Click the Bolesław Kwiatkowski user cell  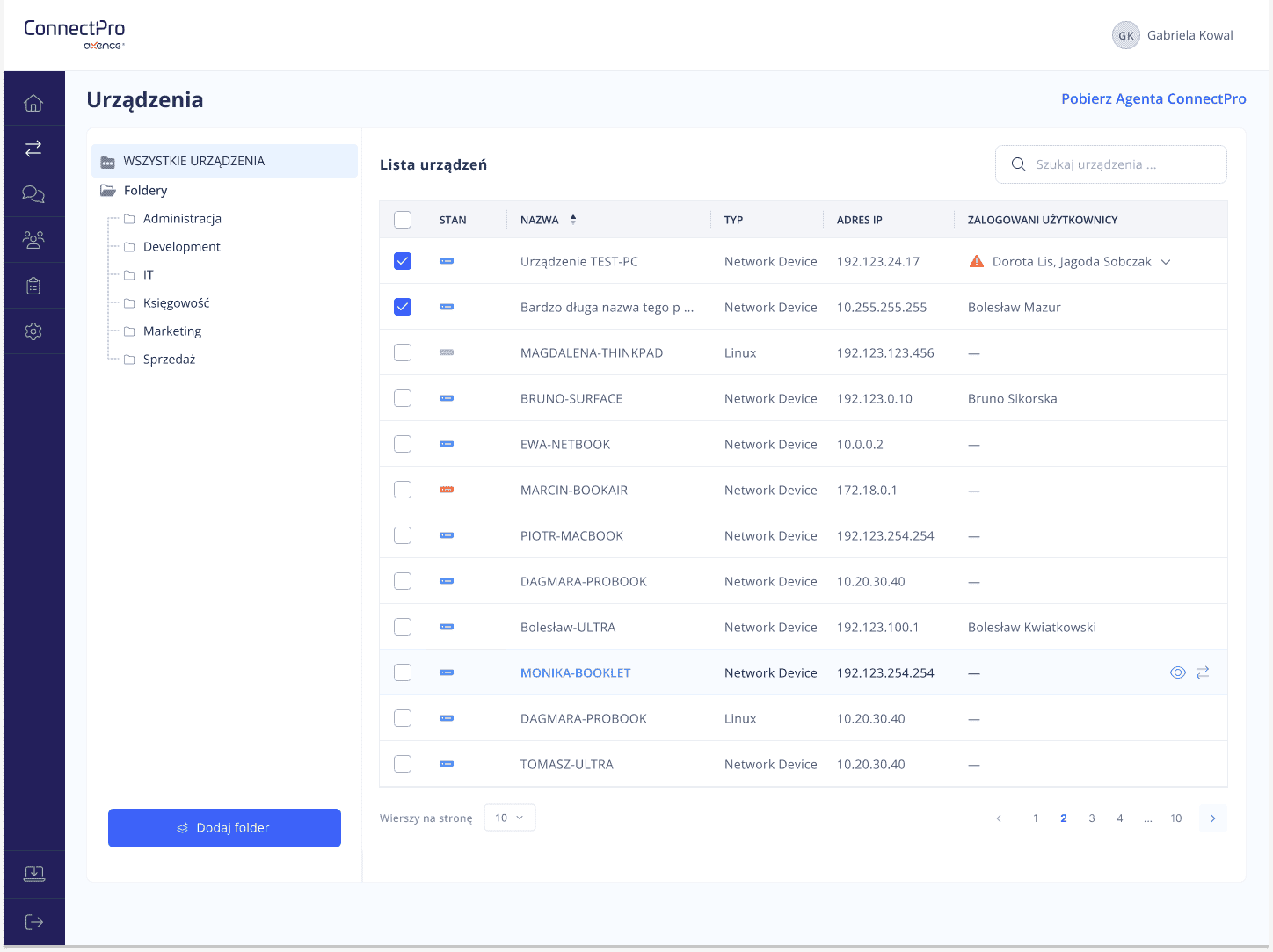pos(1032,627)
